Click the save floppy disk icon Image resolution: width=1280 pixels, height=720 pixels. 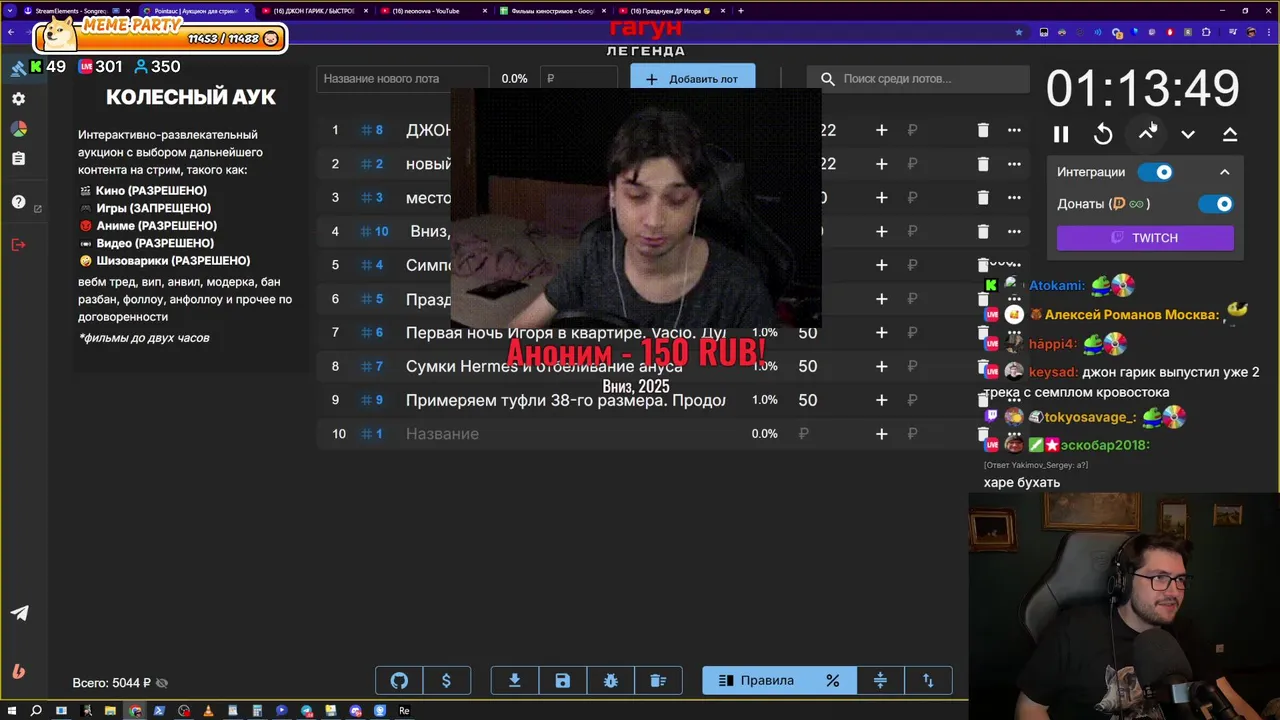click(562, 681)
